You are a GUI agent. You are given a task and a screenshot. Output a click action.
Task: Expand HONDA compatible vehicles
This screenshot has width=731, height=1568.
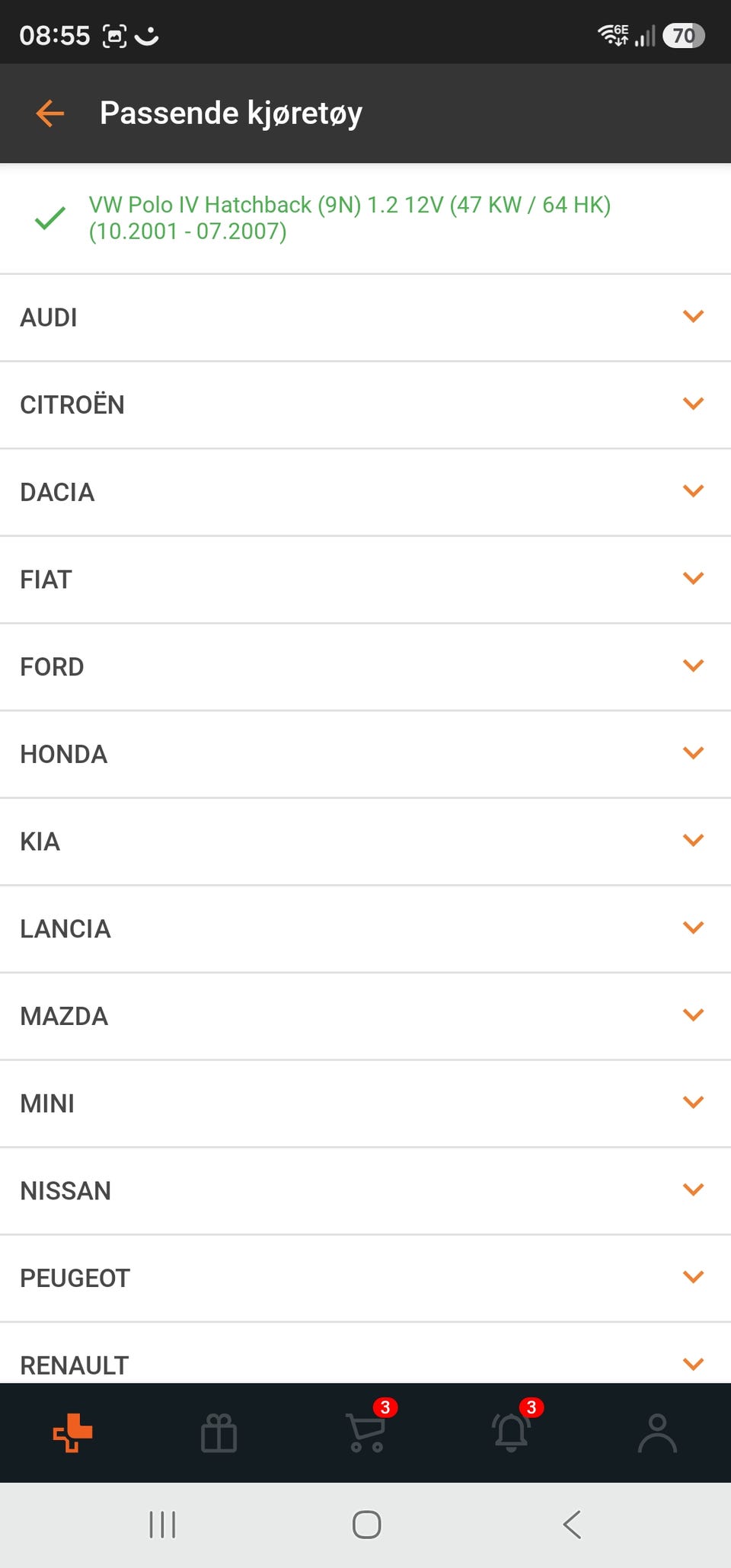[x=365, y=755]
